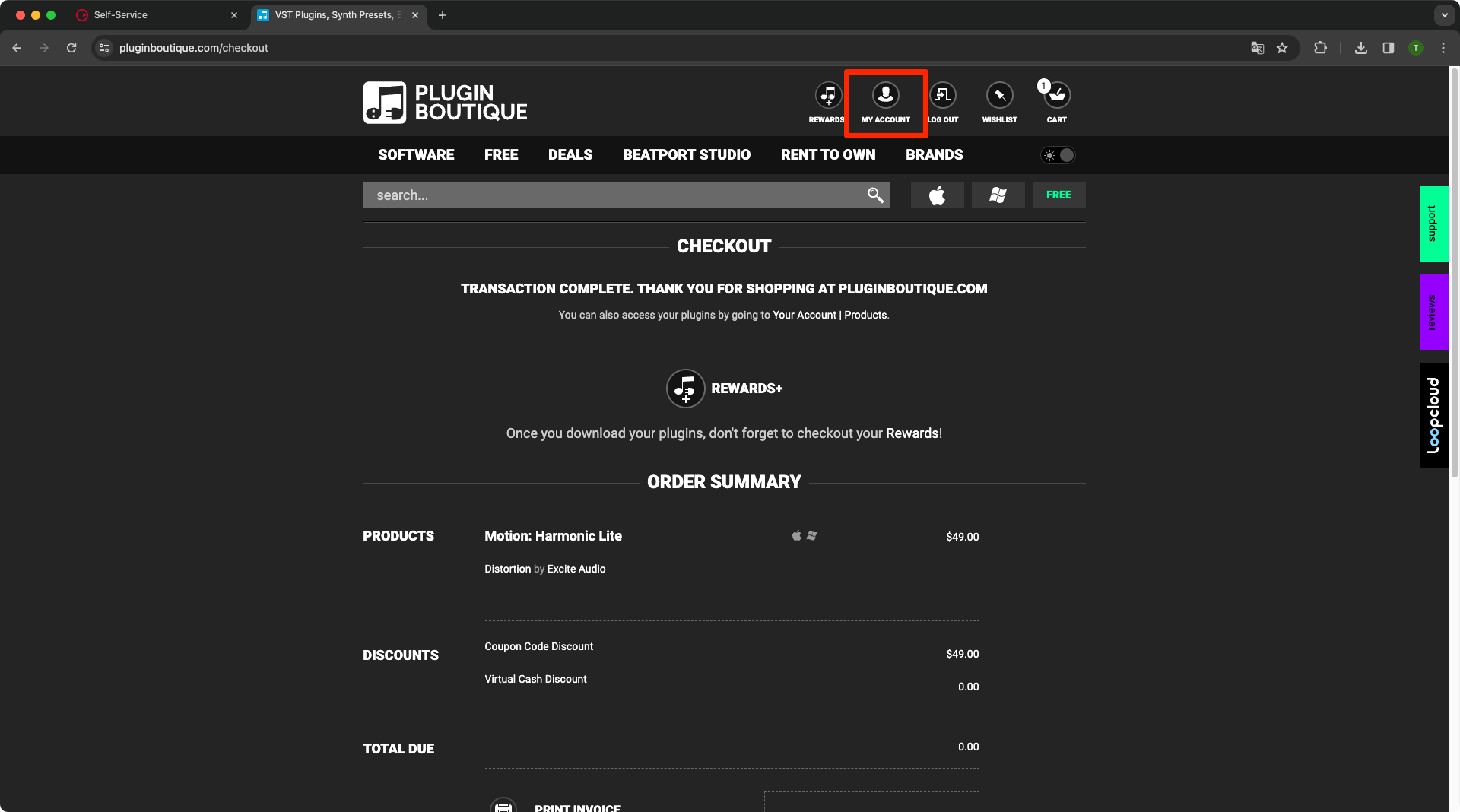Image resolution: width=1460 pixels, height=812 pixels.
Task: Open the shopping Cart
Action: [x=1056, y=96]
